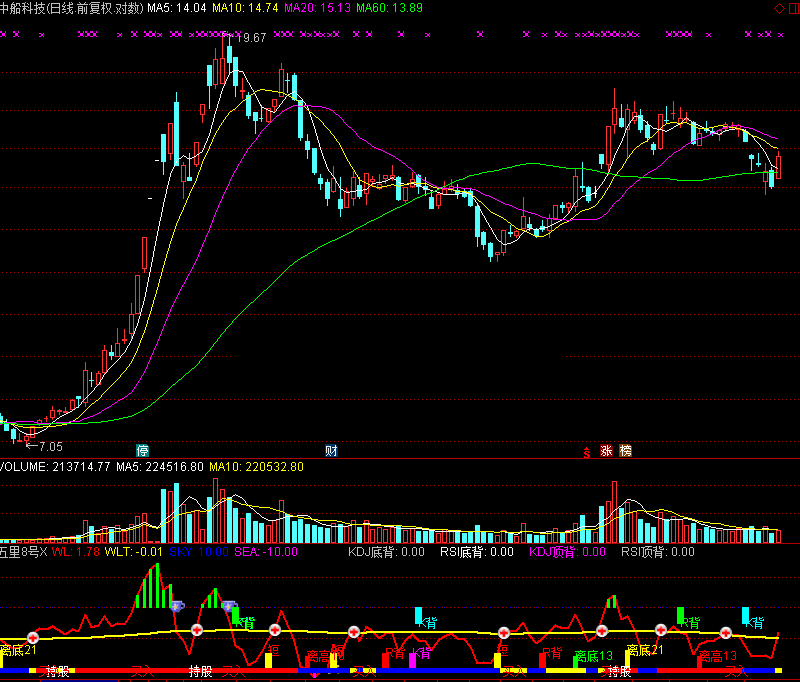This screenshot has height=682, width=800.
Task: Click the 财 financial report marker icon
Action: [x=331, y=450]
